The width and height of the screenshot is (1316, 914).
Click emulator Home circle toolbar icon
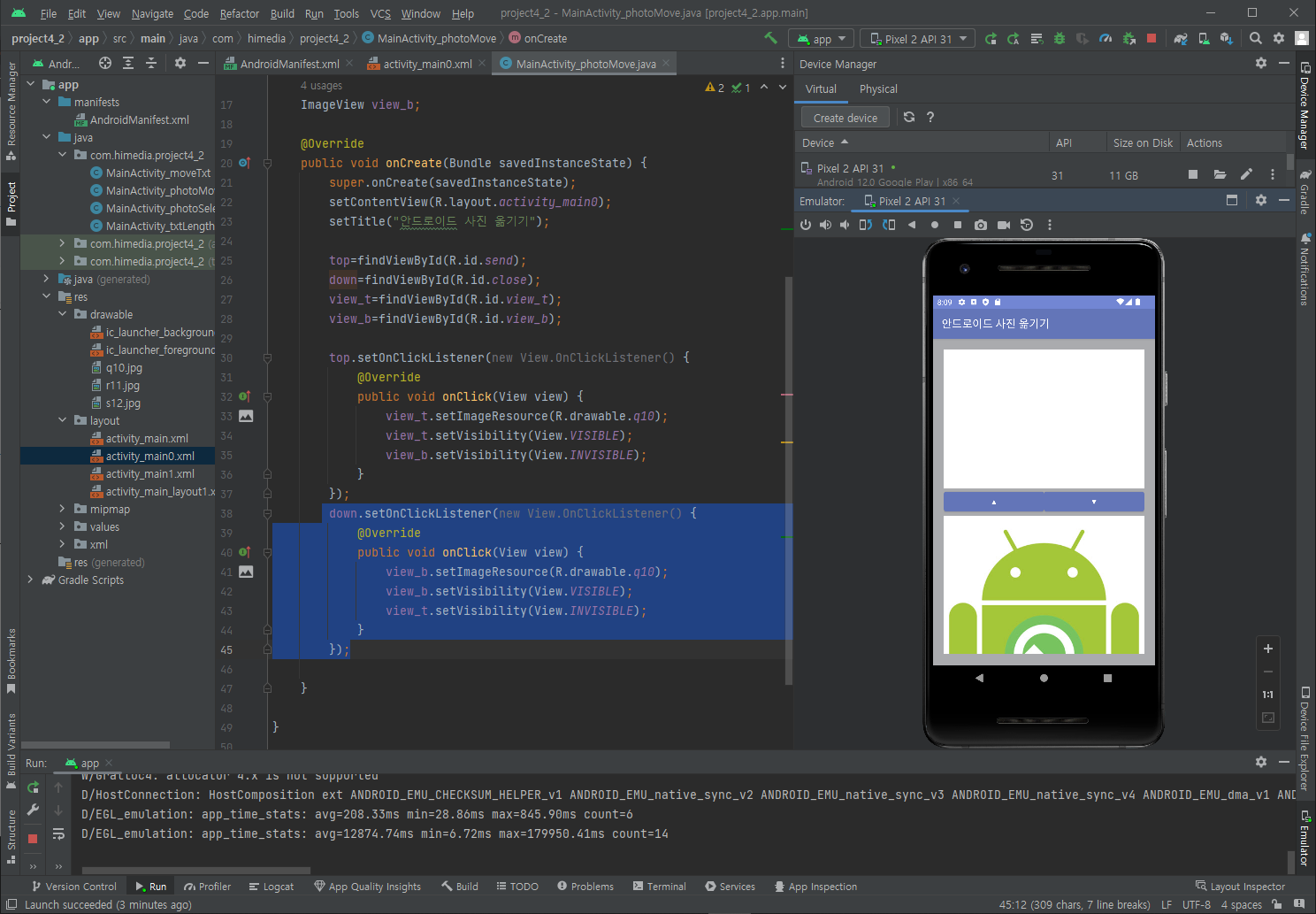935,225
